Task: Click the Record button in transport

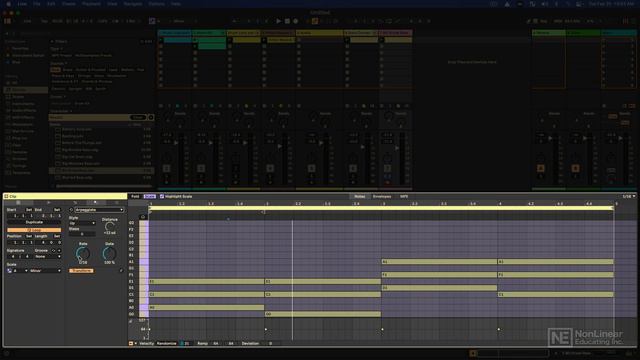Action: (x=296, y=21)
